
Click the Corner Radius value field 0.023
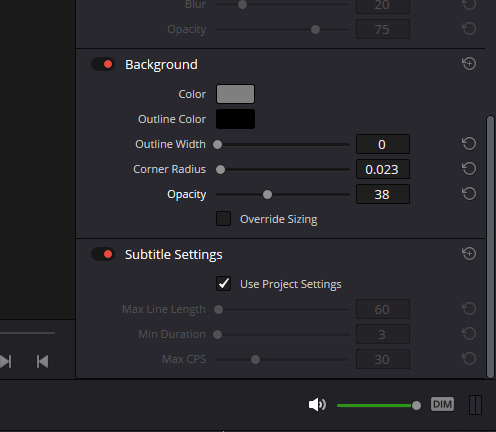point(383,169)
